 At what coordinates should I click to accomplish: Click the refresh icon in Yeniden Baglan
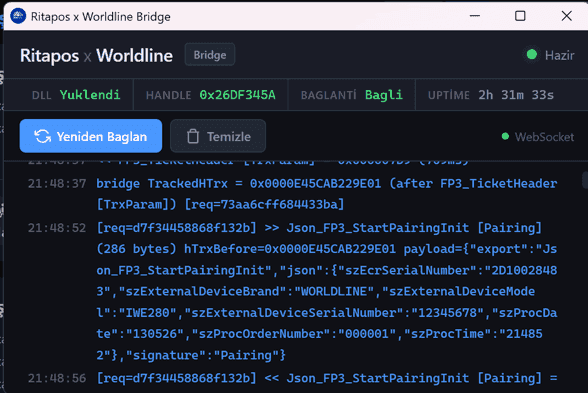(x=42, y=136)
